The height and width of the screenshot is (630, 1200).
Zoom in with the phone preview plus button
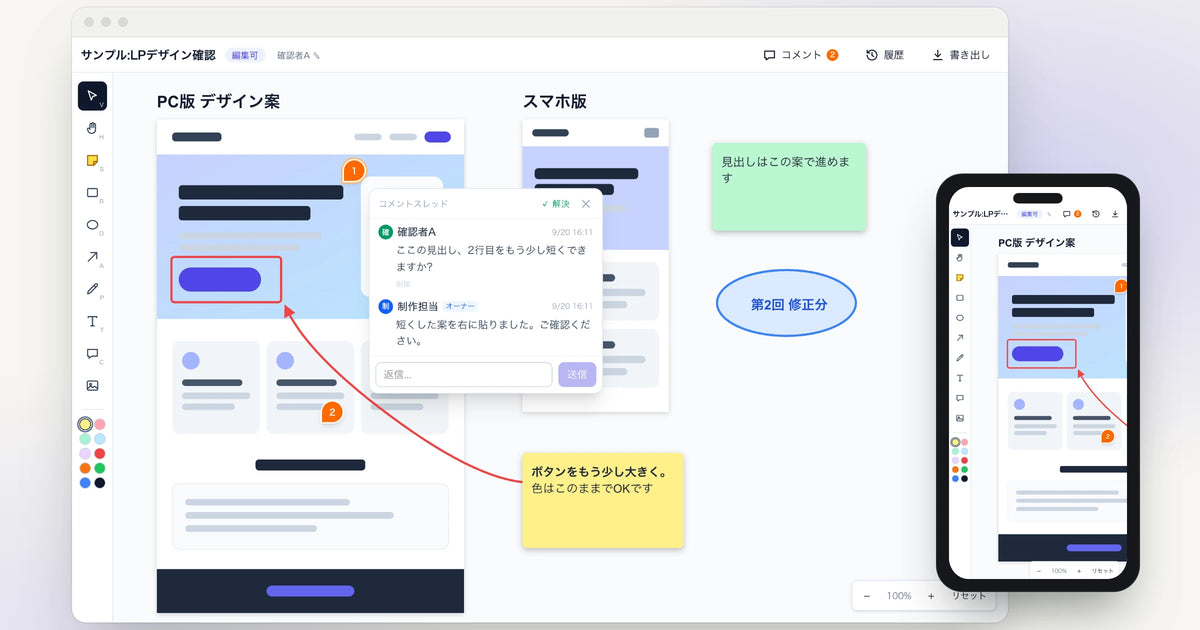tap(1078, 570)
